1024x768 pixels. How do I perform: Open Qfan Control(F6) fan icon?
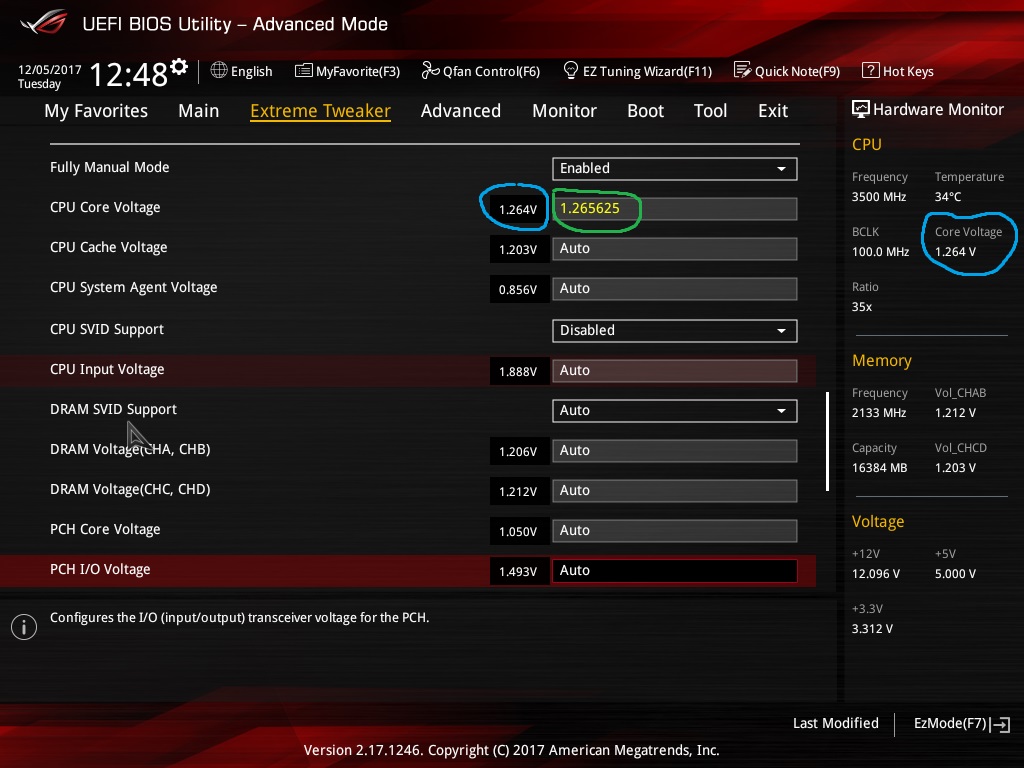(x=430, y=70)
